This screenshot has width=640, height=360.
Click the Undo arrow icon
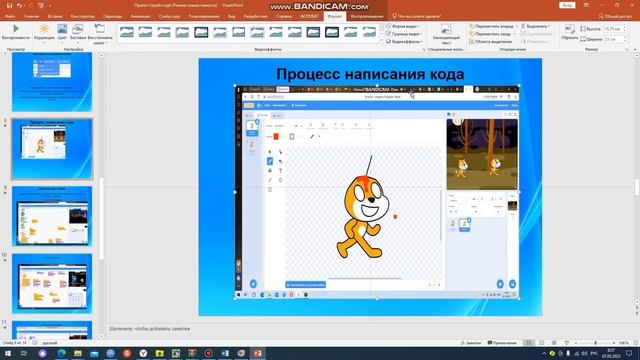(19, 5)
